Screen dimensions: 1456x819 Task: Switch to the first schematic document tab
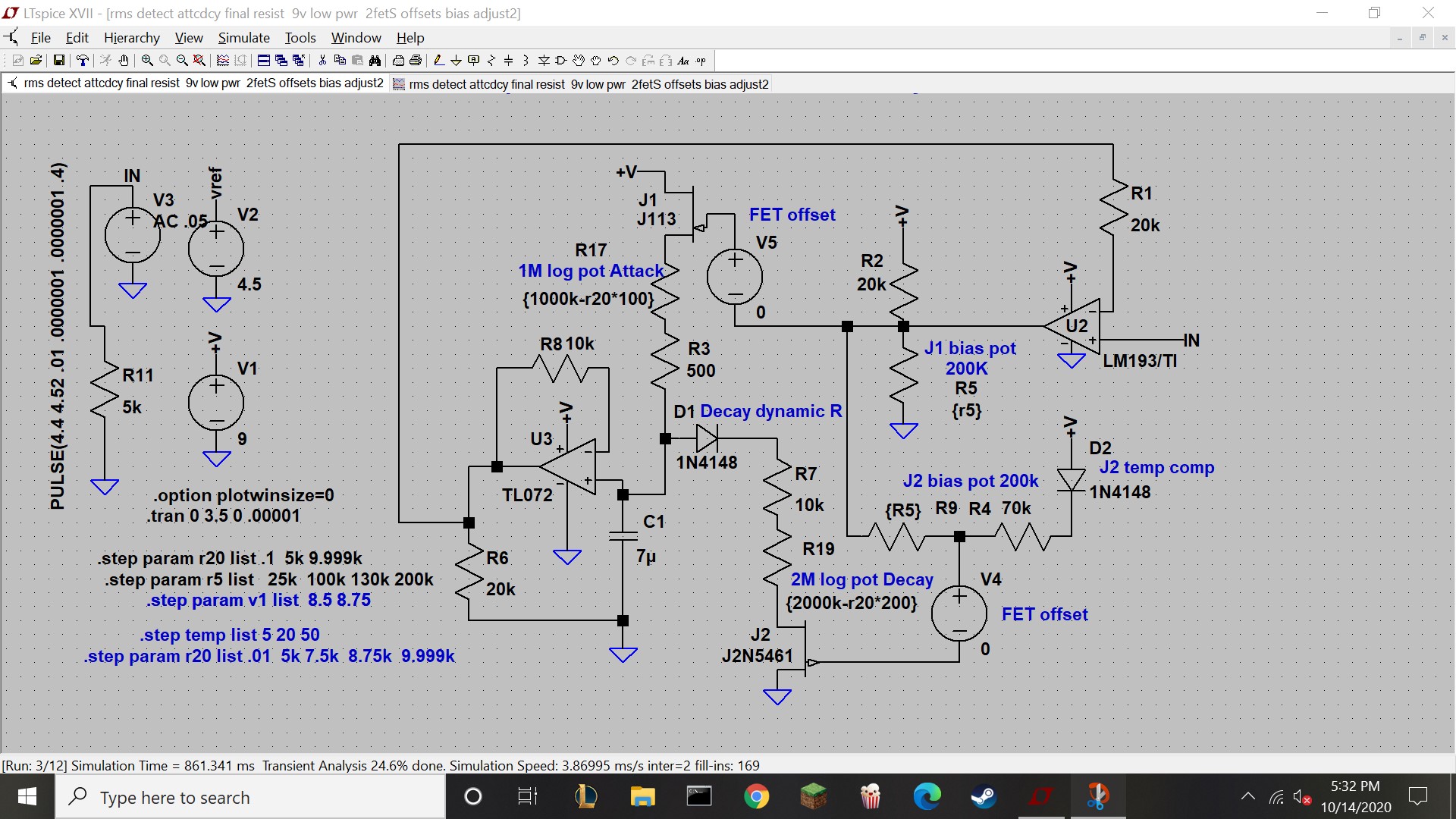coord(196,83)
